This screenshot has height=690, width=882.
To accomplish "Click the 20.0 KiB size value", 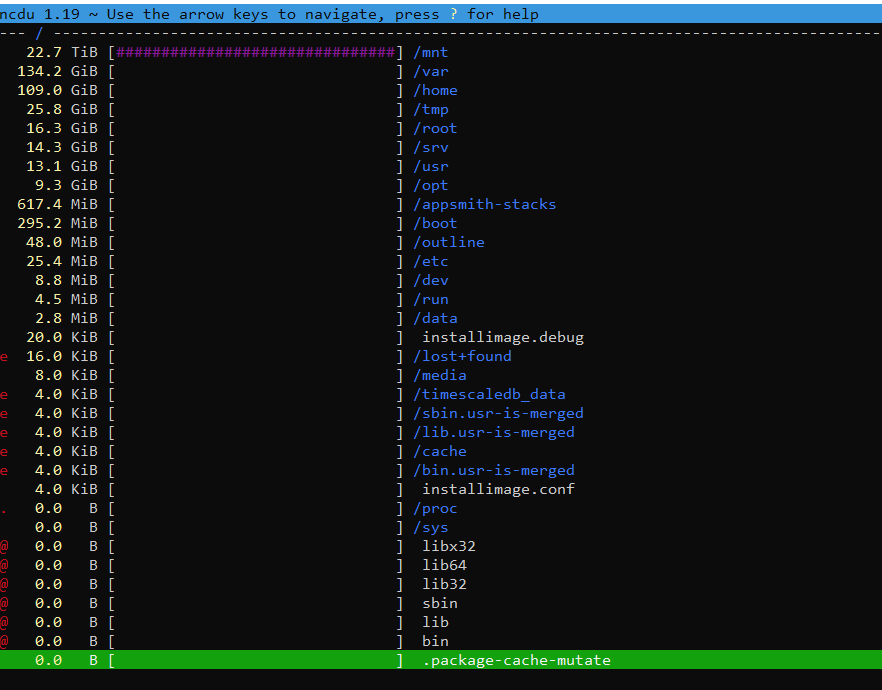I will click(62, 337).
